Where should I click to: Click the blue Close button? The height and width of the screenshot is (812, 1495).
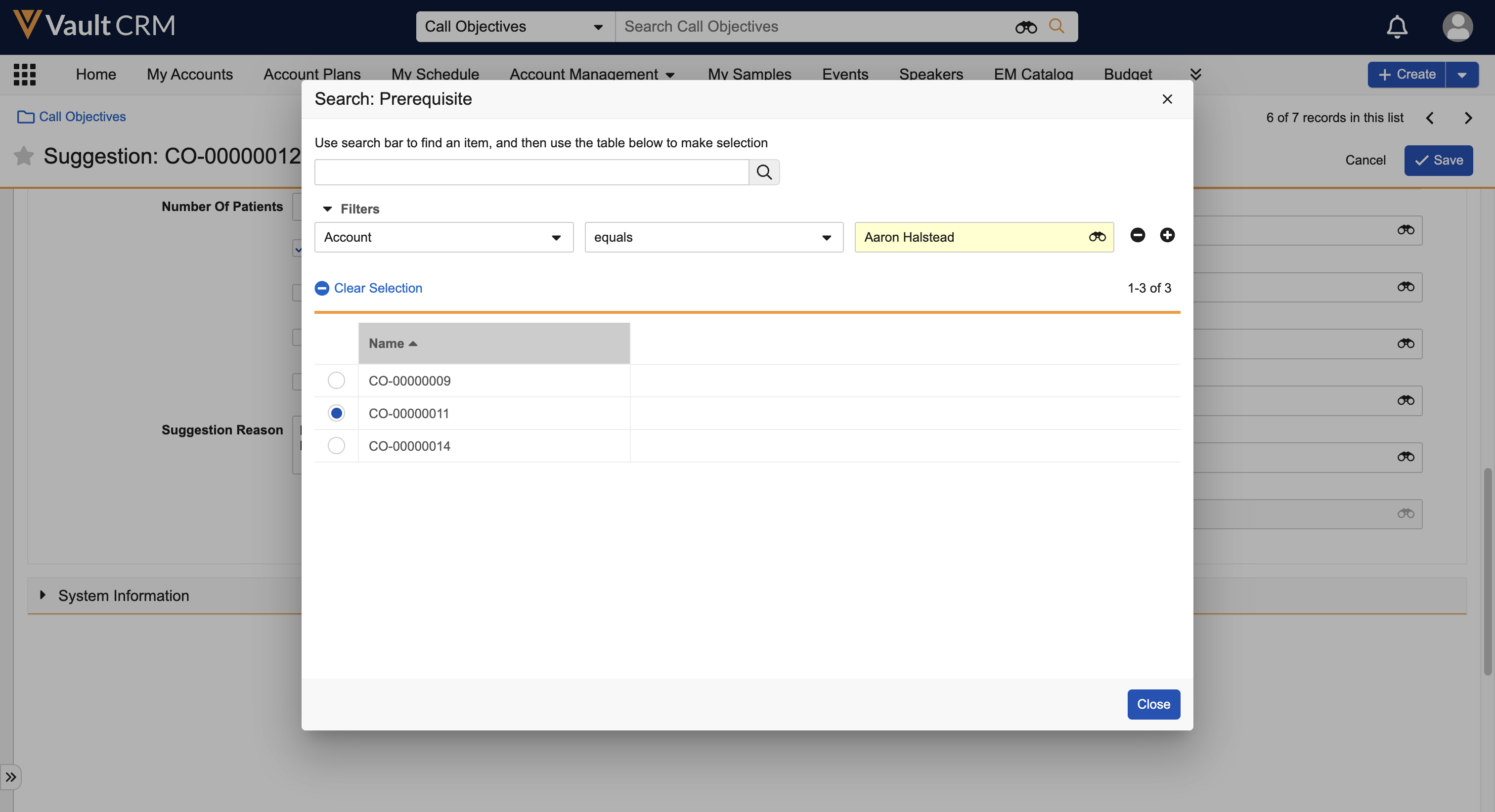(x=1152, y=704)
